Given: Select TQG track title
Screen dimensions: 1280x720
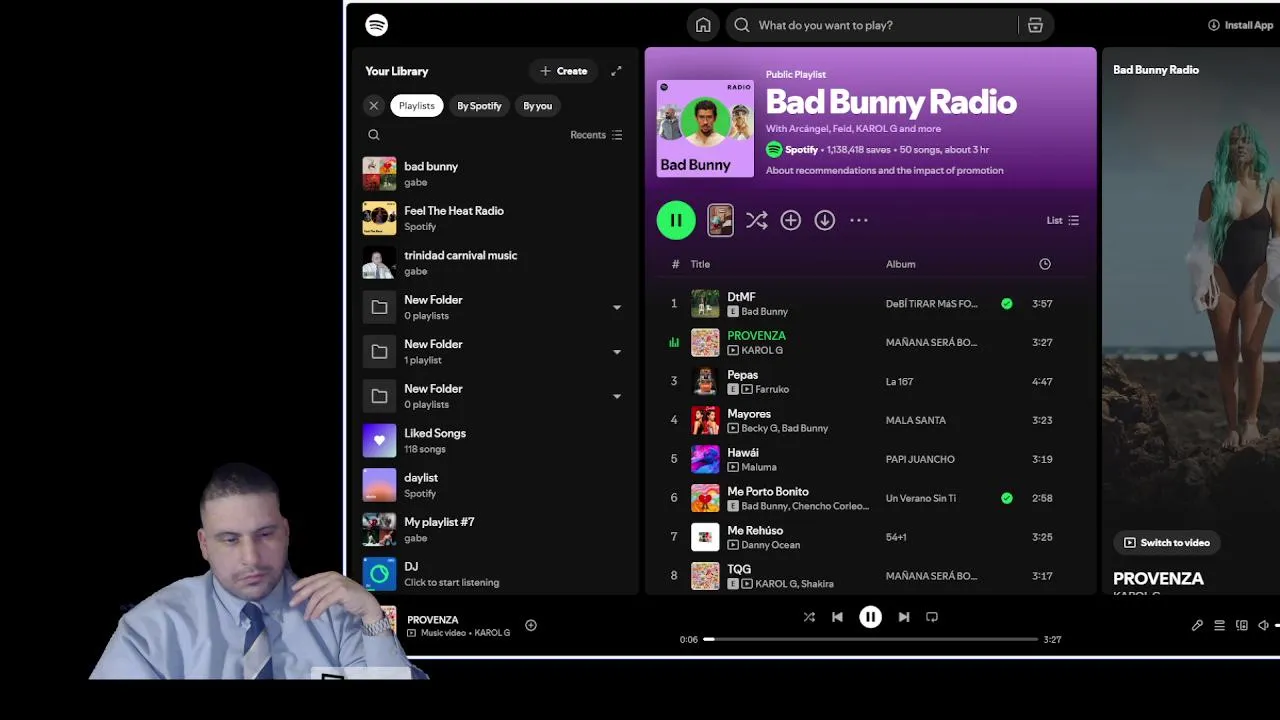Looking at the screenshot, I should (x=739, y=569).
